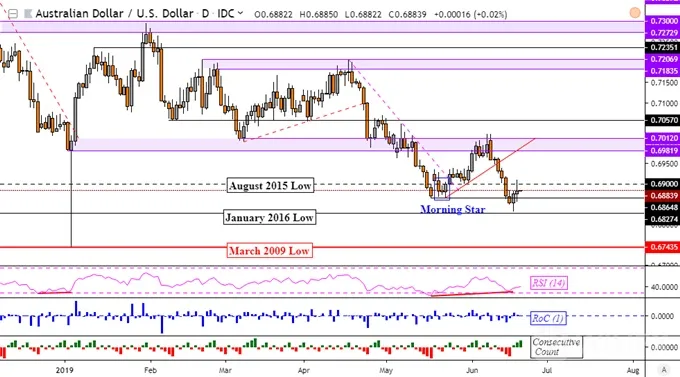The height and width of the screenshot is (377, 680).
Task: Click the Feb date on time axis
Action: click(x=150, y=370)
